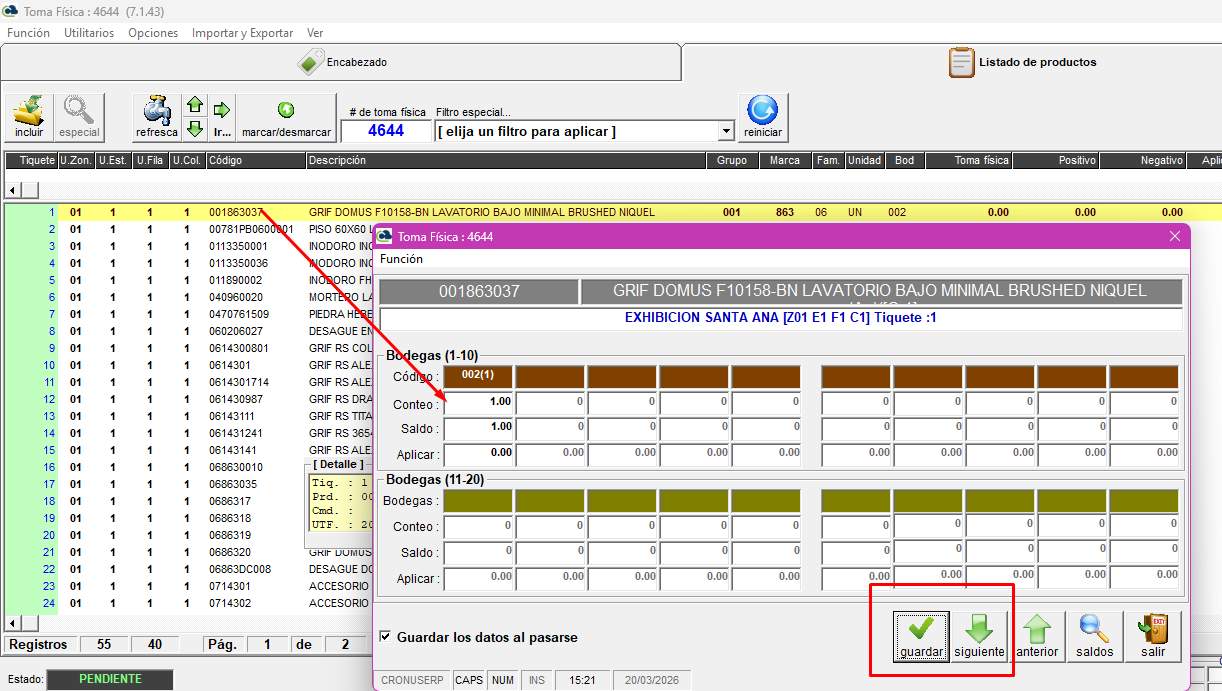Open Importar y Exportar menu
This screenshot has height=691, width=1222.
(242, 33)
